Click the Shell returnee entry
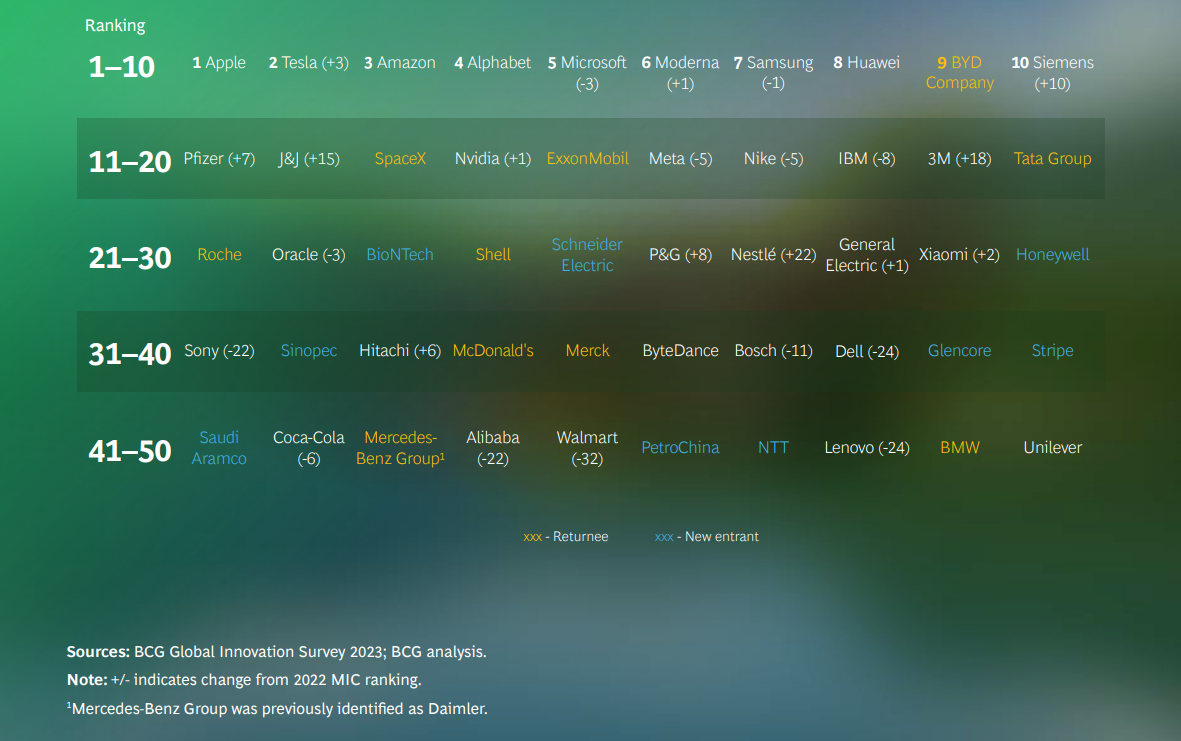 (493, 255)
